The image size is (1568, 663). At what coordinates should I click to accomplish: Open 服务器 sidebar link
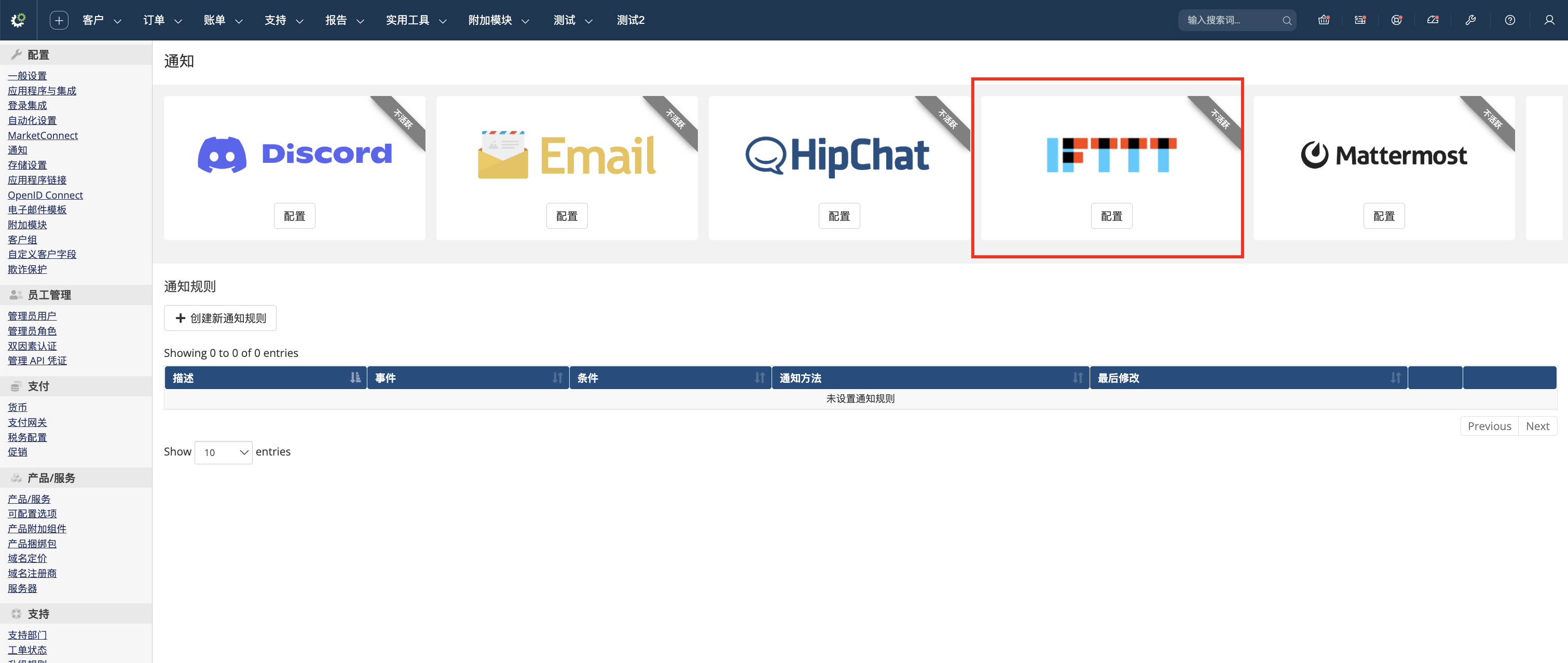(x=22, y=589)
